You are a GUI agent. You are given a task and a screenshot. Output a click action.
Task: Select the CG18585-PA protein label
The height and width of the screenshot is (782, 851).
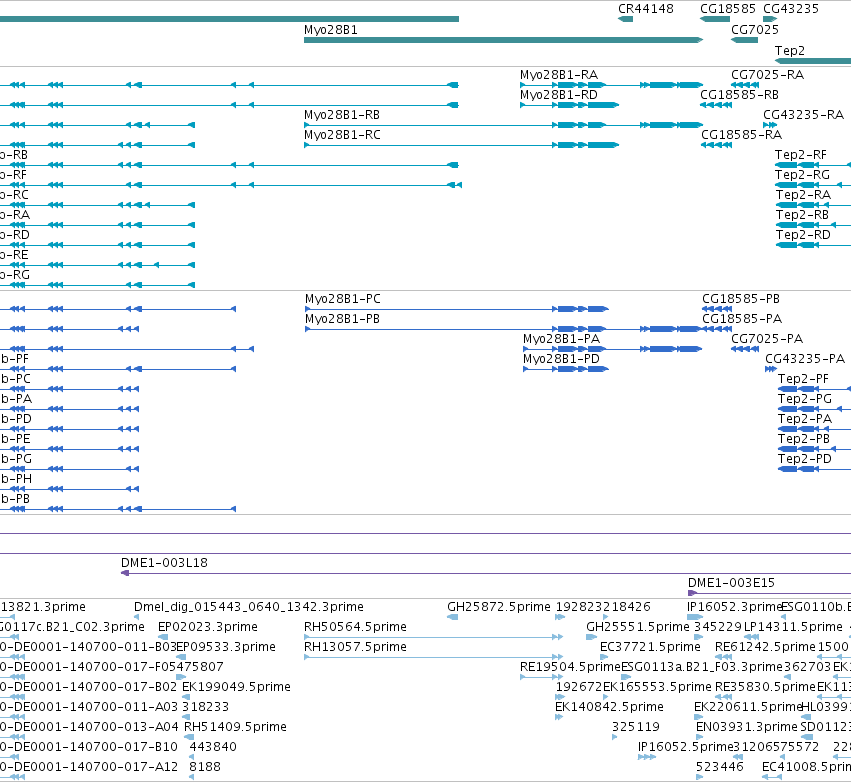click(x=742, y=319)
